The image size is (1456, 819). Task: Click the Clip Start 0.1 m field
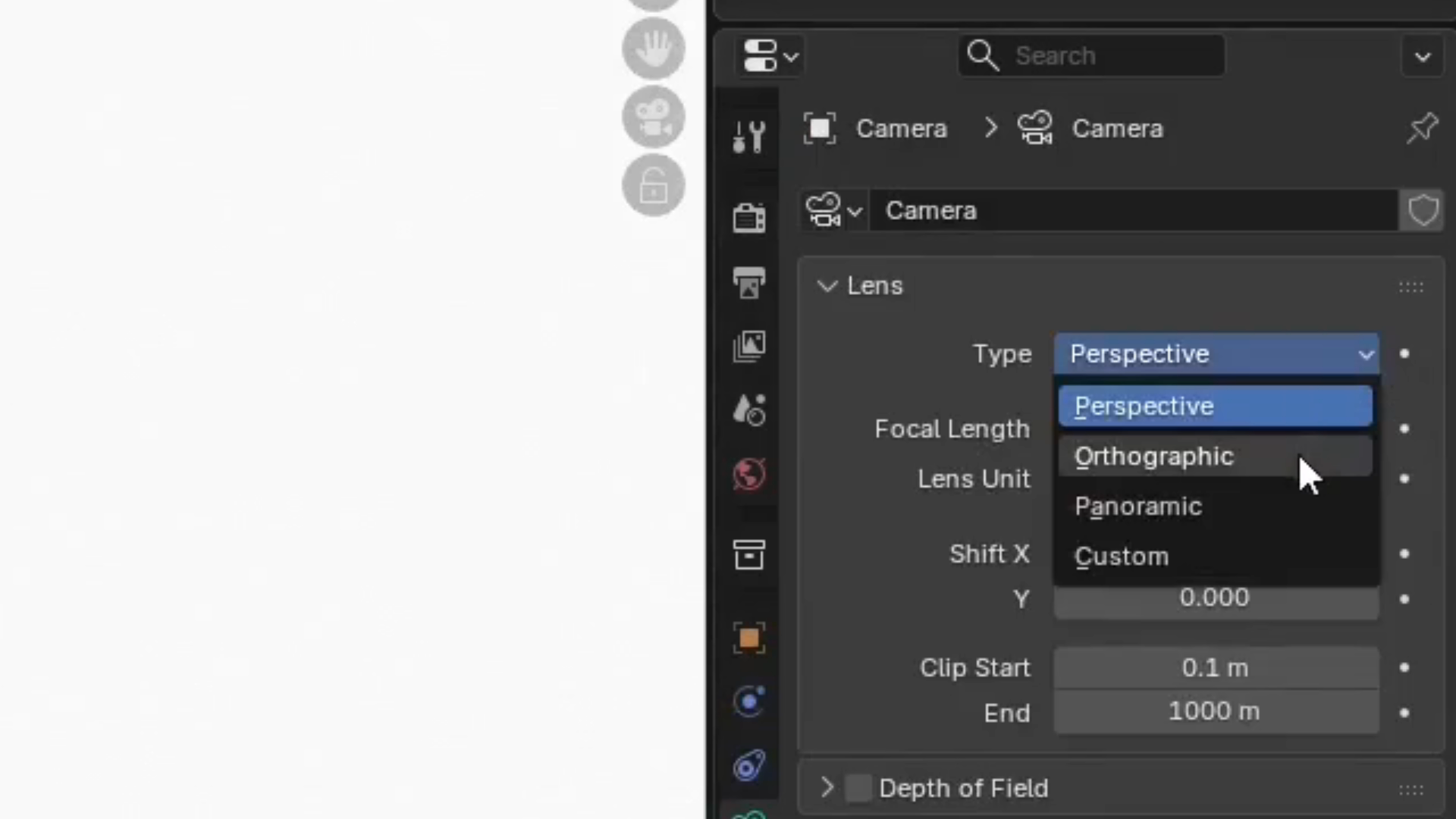1216,668
